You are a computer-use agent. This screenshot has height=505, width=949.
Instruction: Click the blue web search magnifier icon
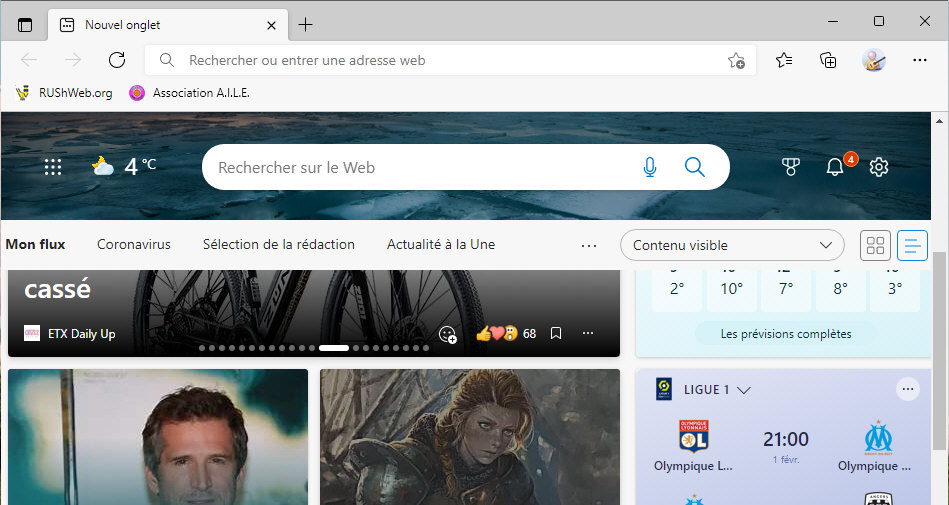click(694, 167)
